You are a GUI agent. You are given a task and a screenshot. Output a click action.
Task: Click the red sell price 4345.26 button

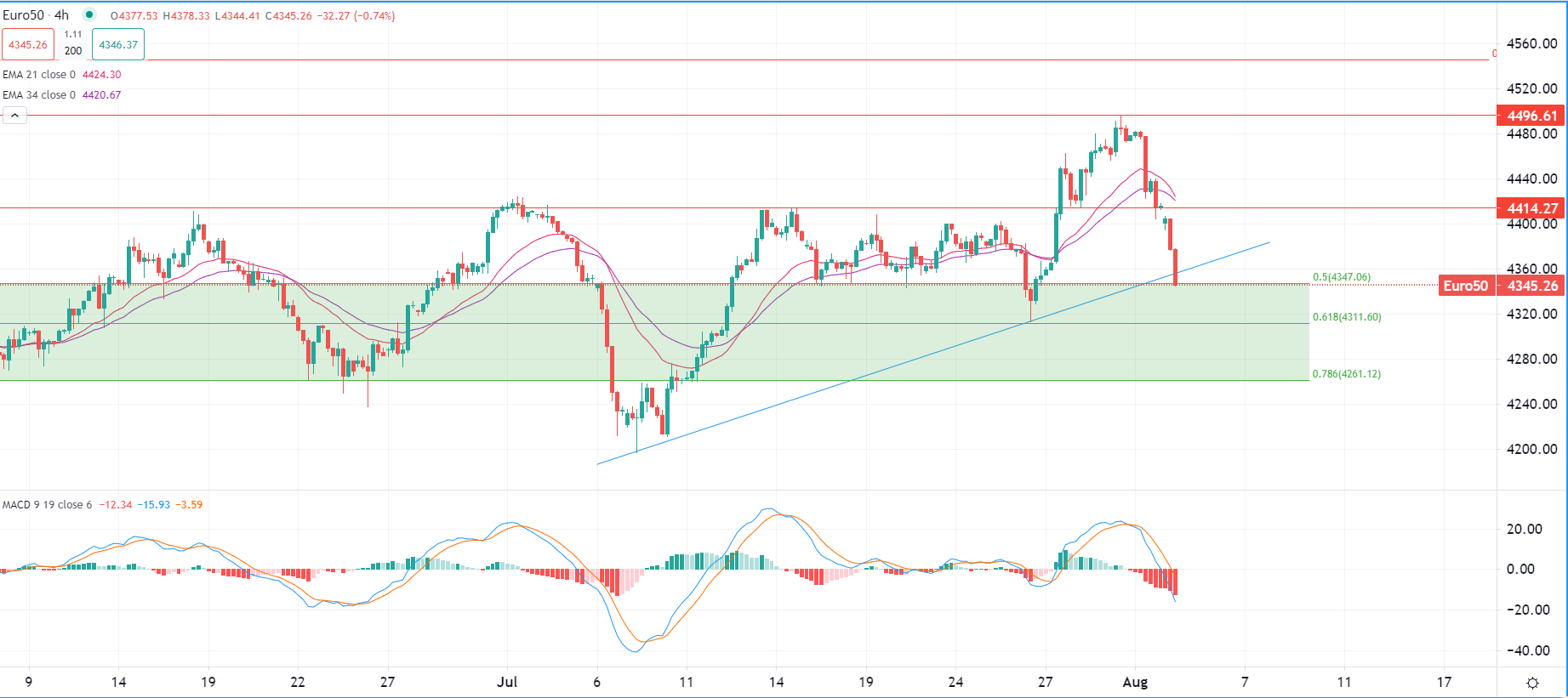click(28, 45)
